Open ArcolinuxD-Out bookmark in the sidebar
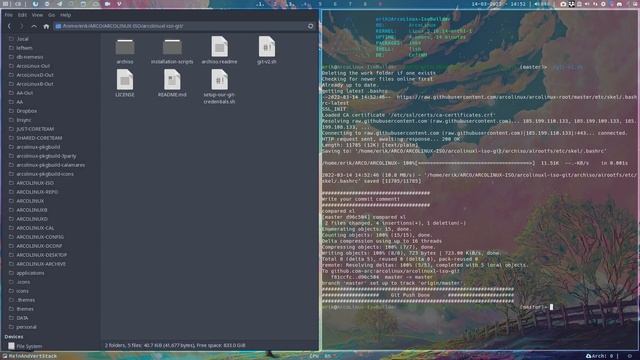 (35, 75)
